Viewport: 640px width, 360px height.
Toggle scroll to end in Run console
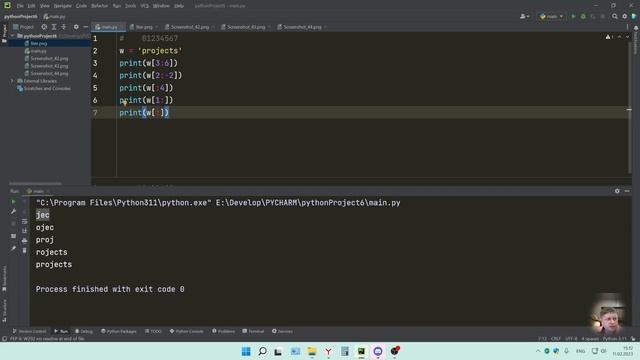pos(24,231)
